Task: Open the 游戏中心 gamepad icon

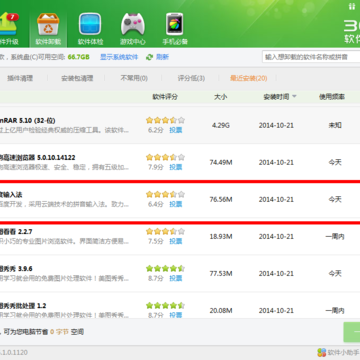Action: 133,24
